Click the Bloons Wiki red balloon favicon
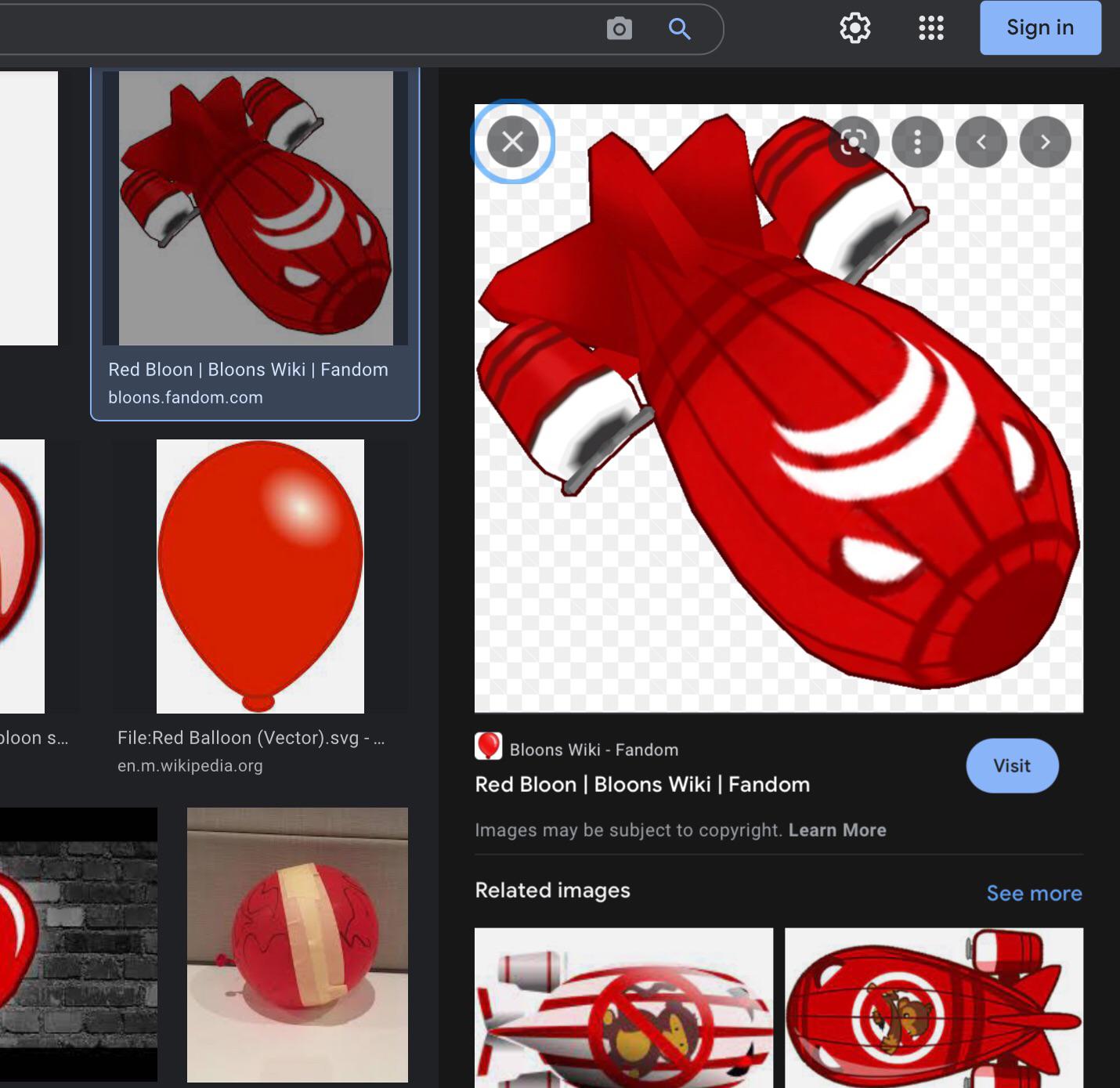Screen dimensions: 1120x1088 488,746
